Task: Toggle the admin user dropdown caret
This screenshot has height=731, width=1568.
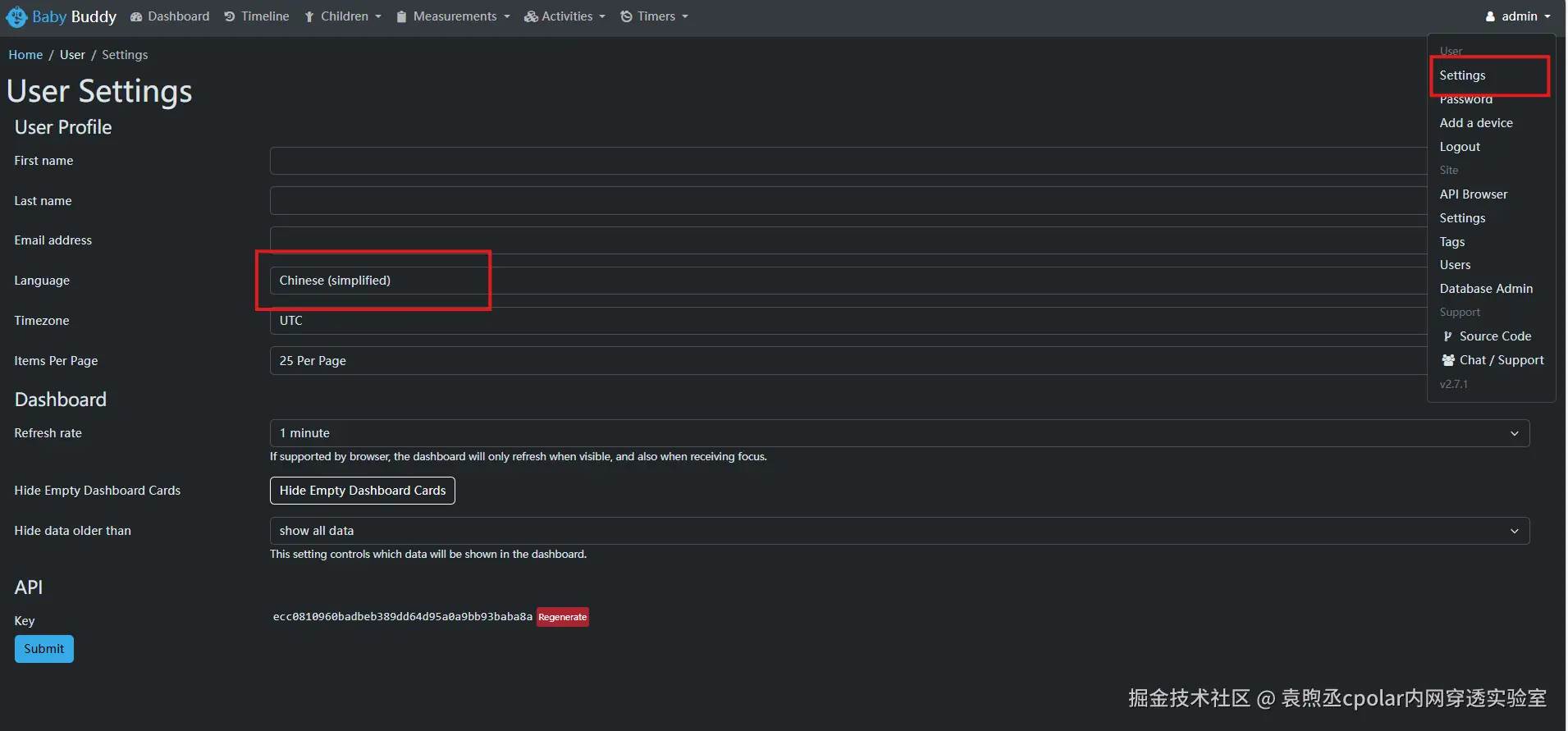Action: pos(1548,16)
